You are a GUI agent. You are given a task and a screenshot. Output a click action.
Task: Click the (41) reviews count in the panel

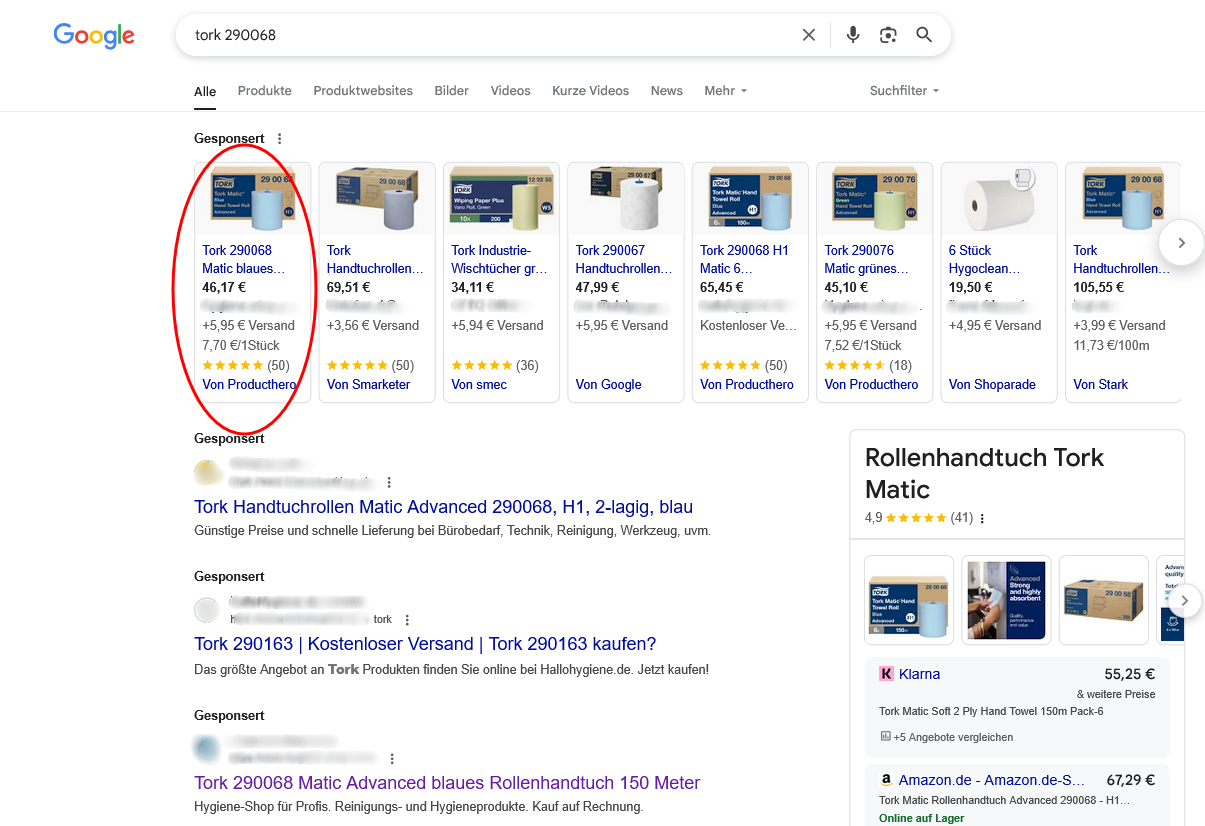coord(962,518)
